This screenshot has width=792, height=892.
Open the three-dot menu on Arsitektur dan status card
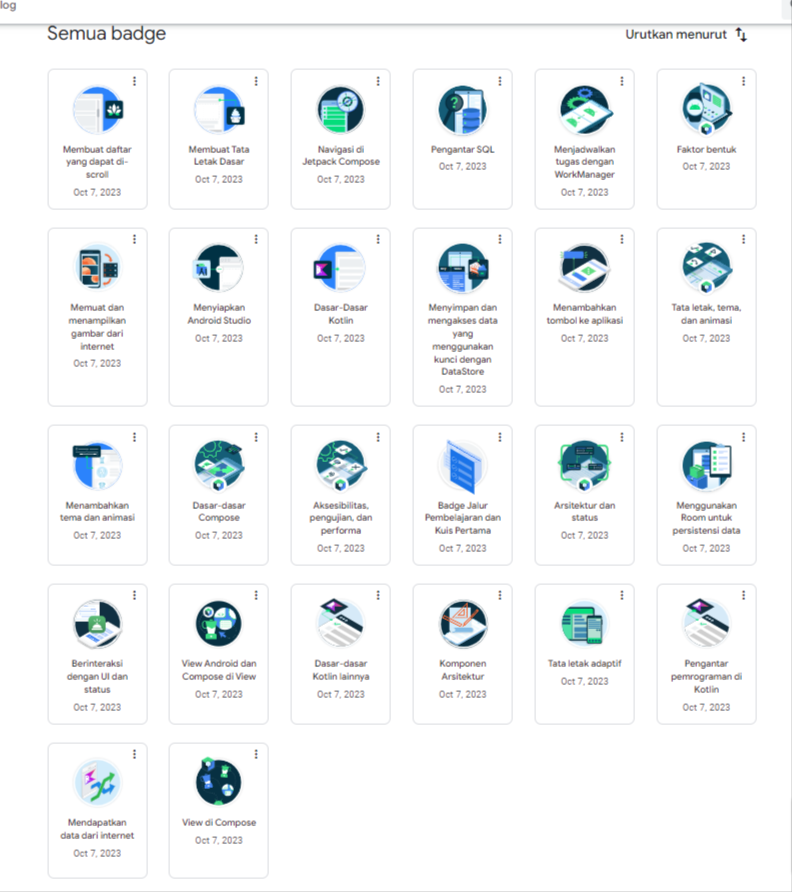pos(622,437)
